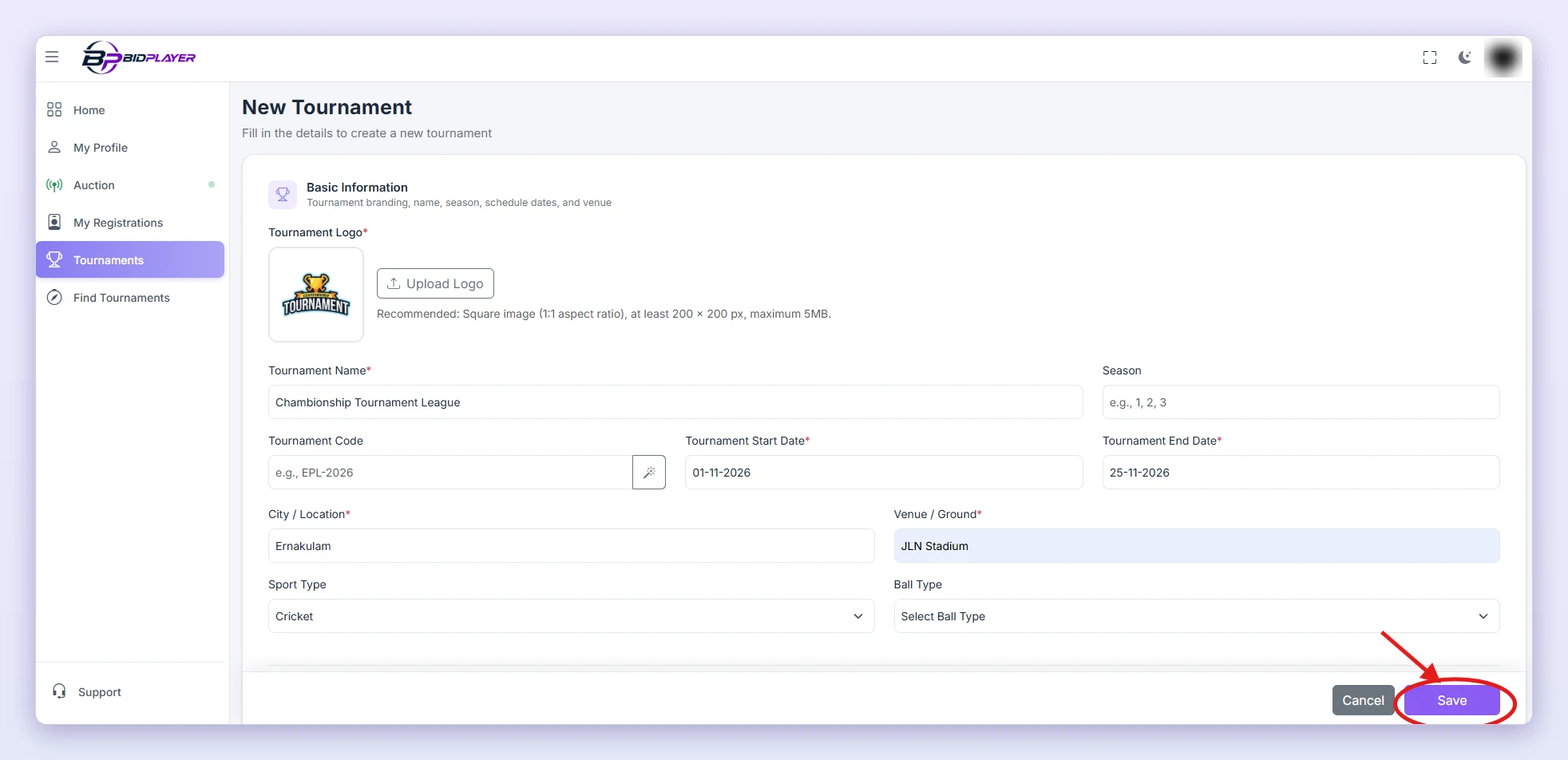Focus the Season input field
Viewport: 1568px width, 760px height.
coord(1301,402)
